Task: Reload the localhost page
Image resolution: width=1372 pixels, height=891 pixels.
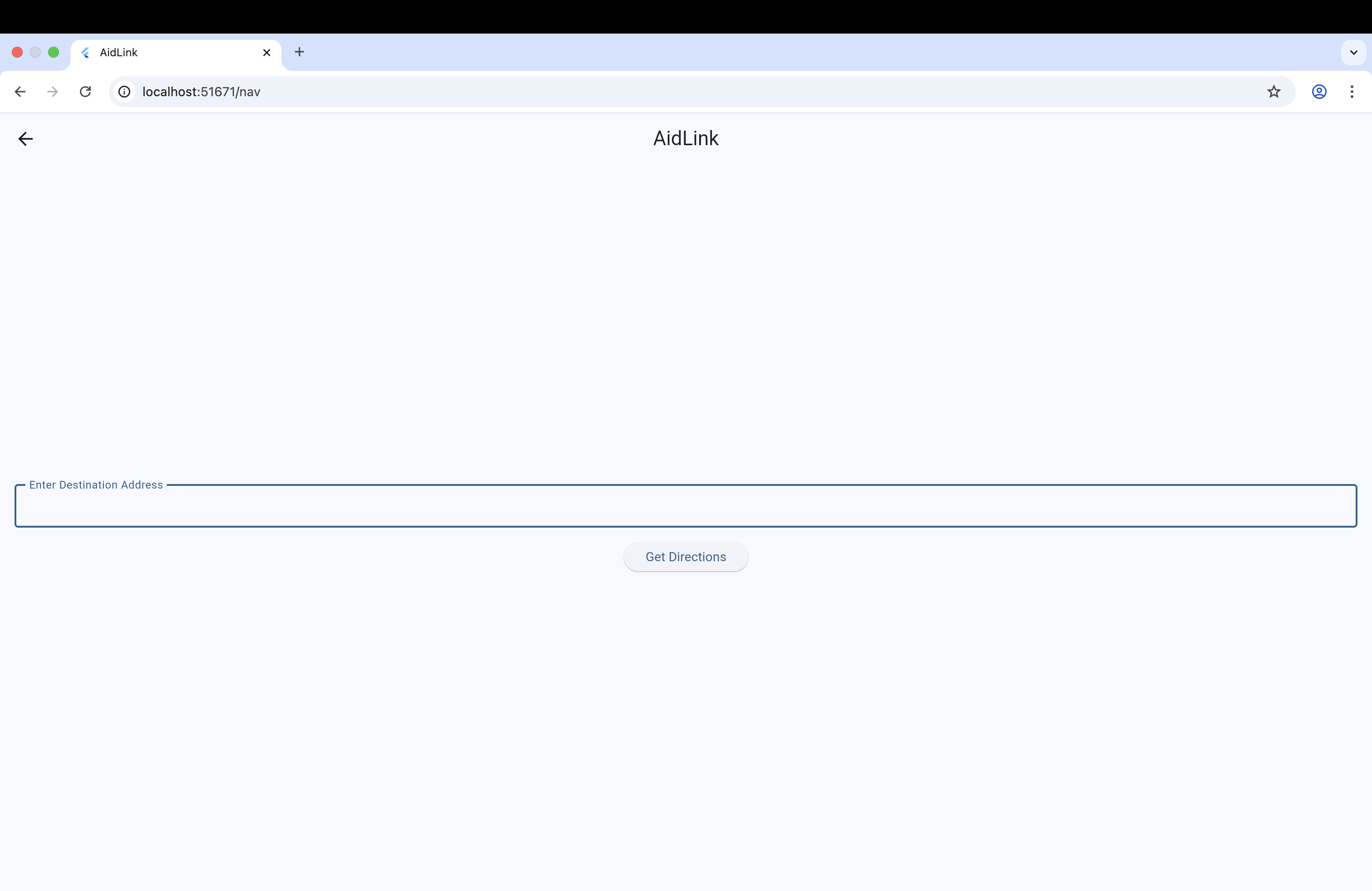Action: tap(85, 92)
